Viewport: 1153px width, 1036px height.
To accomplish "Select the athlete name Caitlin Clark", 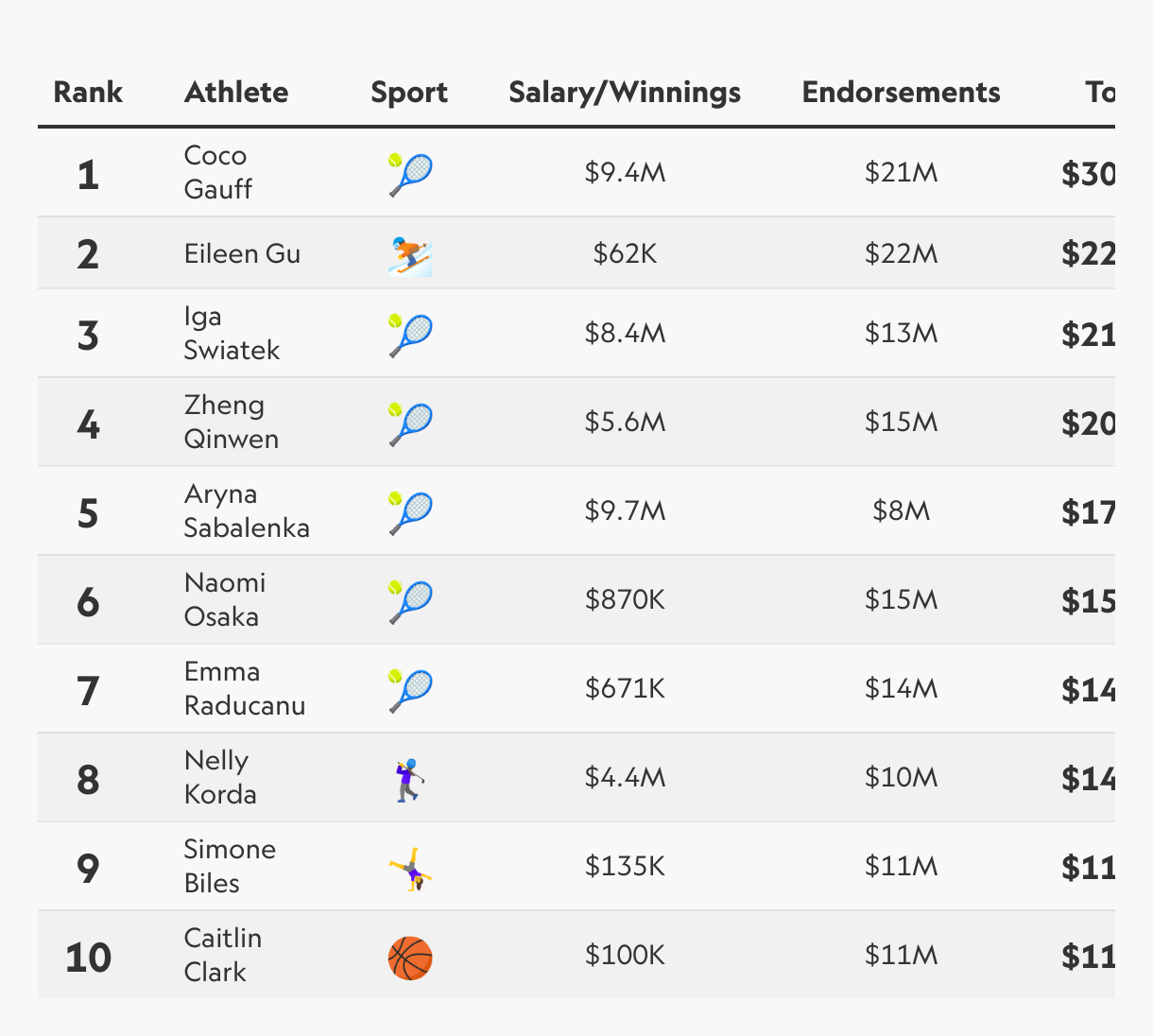I will pyautogui.click(x=223, y=955).
